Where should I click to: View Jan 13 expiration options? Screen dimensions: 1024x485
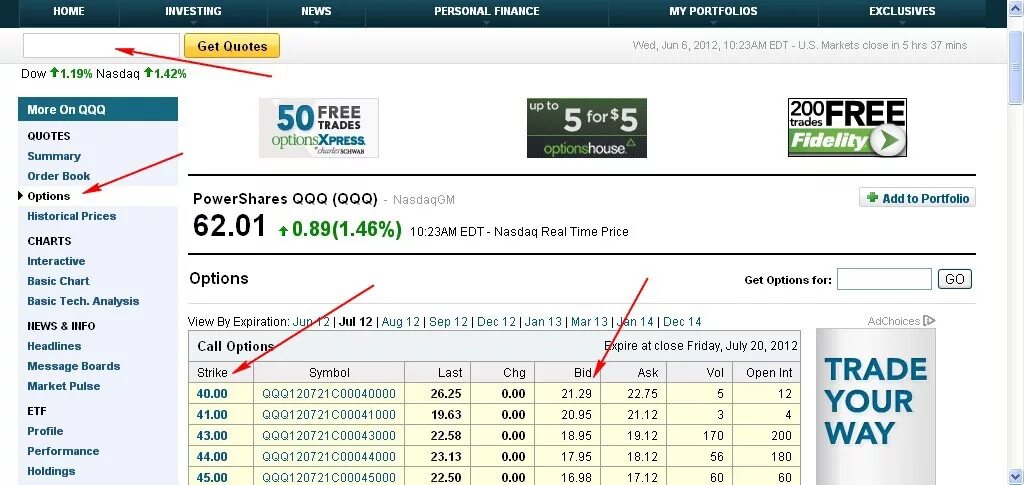point(543,322)
